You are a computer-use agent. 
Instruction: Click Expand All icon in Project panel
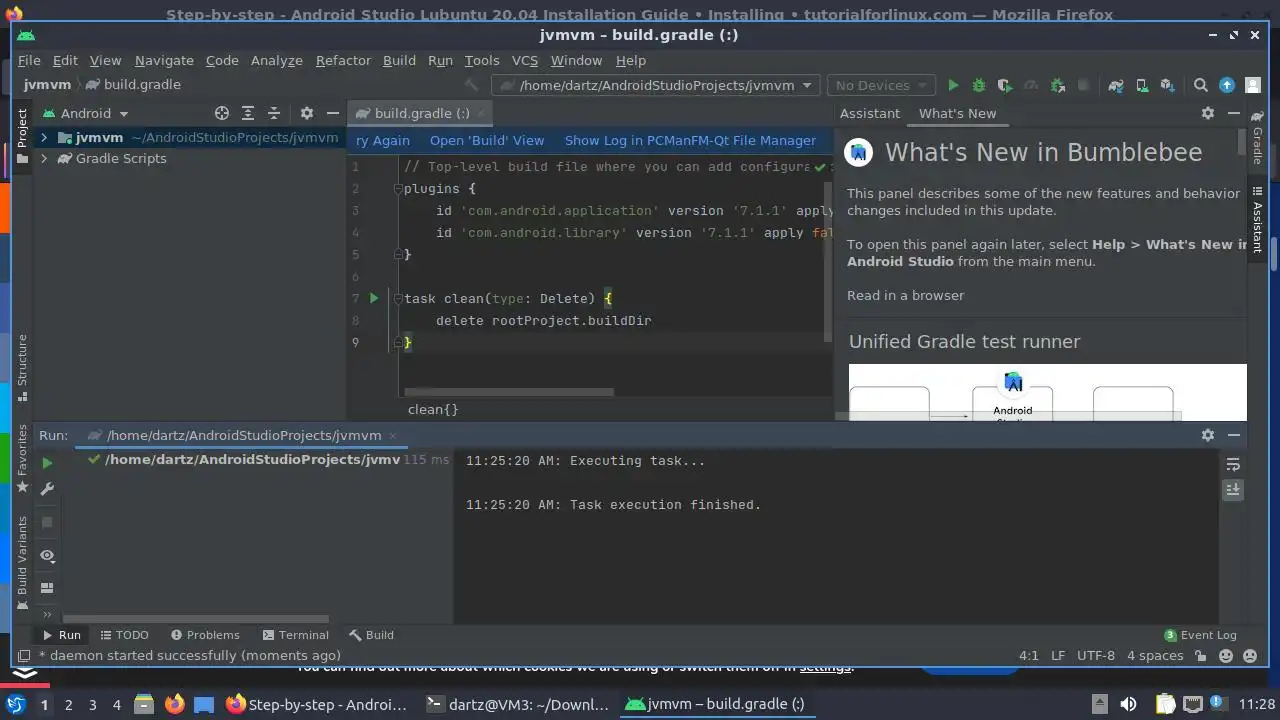click(x=248, y=113)
